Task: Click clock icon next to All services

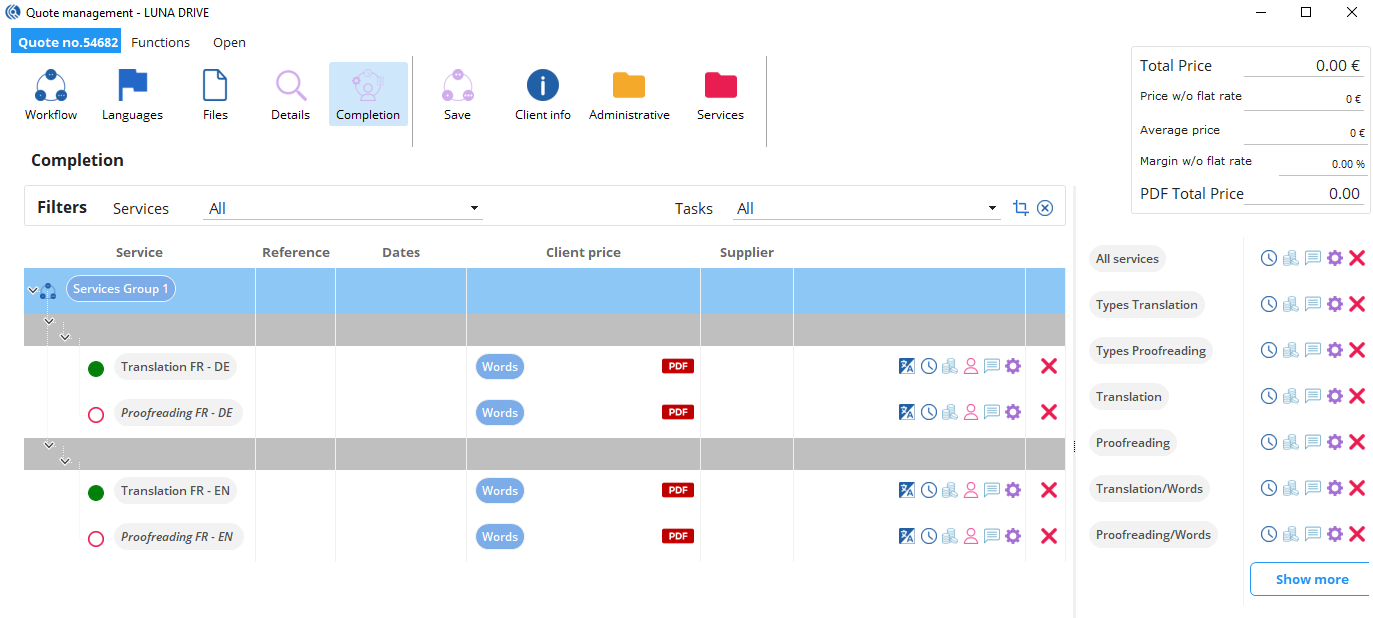Action: pos(1268,258)
